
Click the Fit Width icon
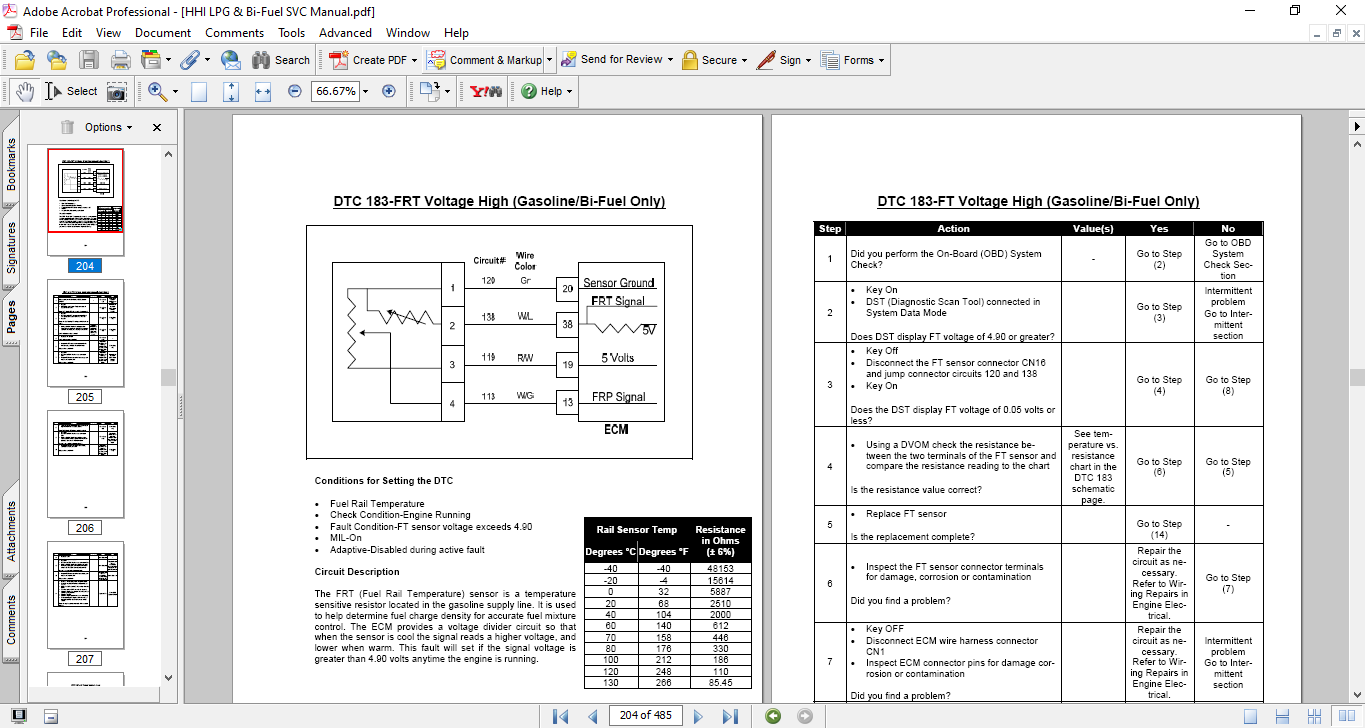(263, 91)
